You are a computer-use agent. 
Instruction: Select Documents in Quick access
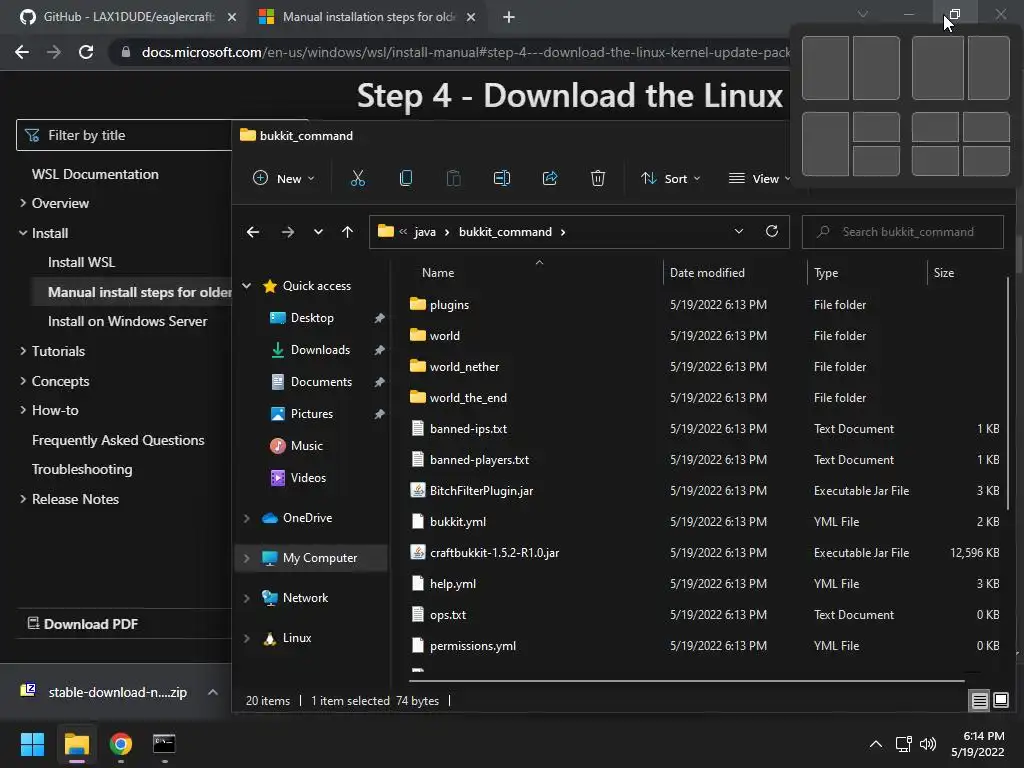(321, 382)
